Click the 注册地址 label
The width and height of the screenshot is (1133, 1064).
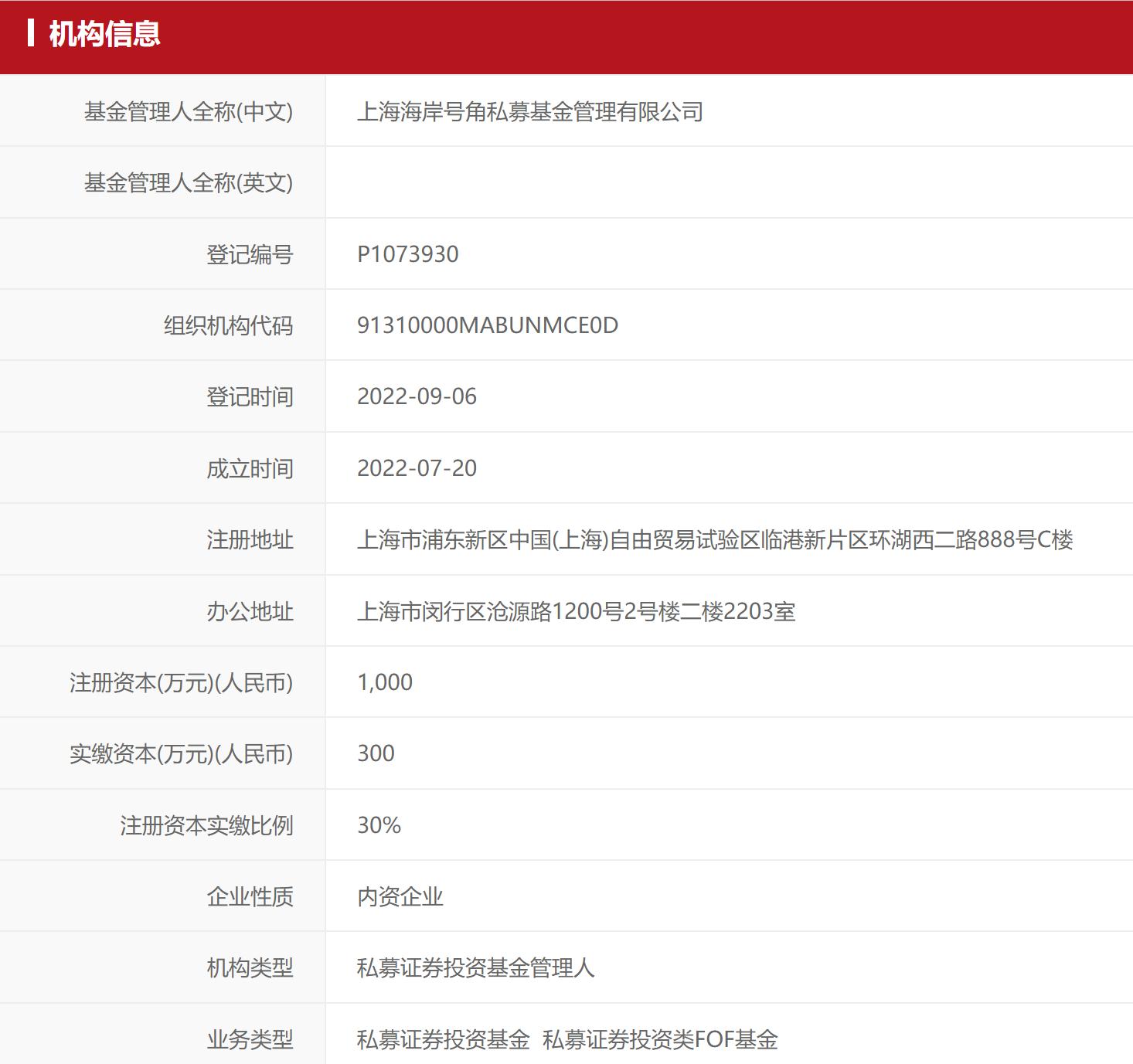(250, 539)
